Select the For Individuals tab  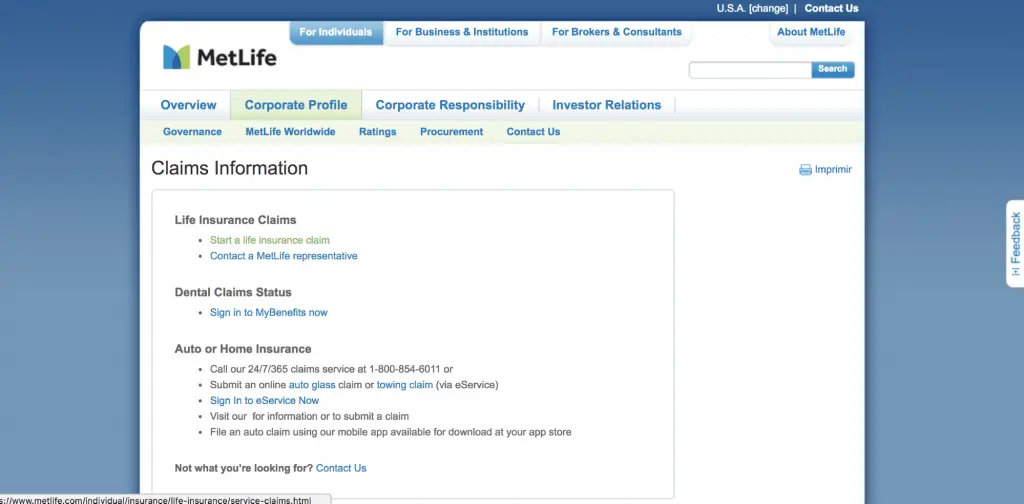tap(336, 32)
